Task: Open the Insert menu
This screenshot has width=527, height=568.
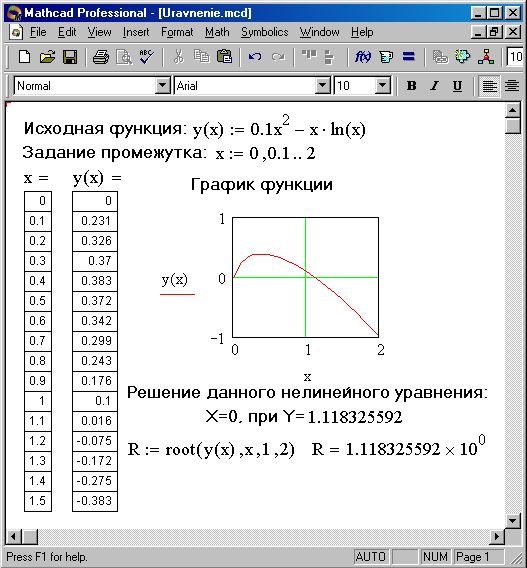Action: 136,32
